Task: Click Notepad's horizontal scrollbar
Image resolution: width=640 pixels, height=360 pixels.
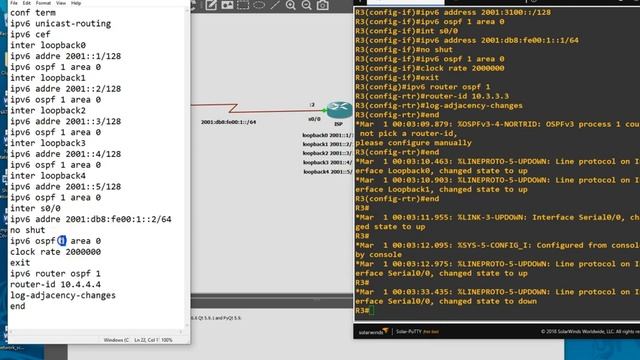Action: click(x=96, y=332)
